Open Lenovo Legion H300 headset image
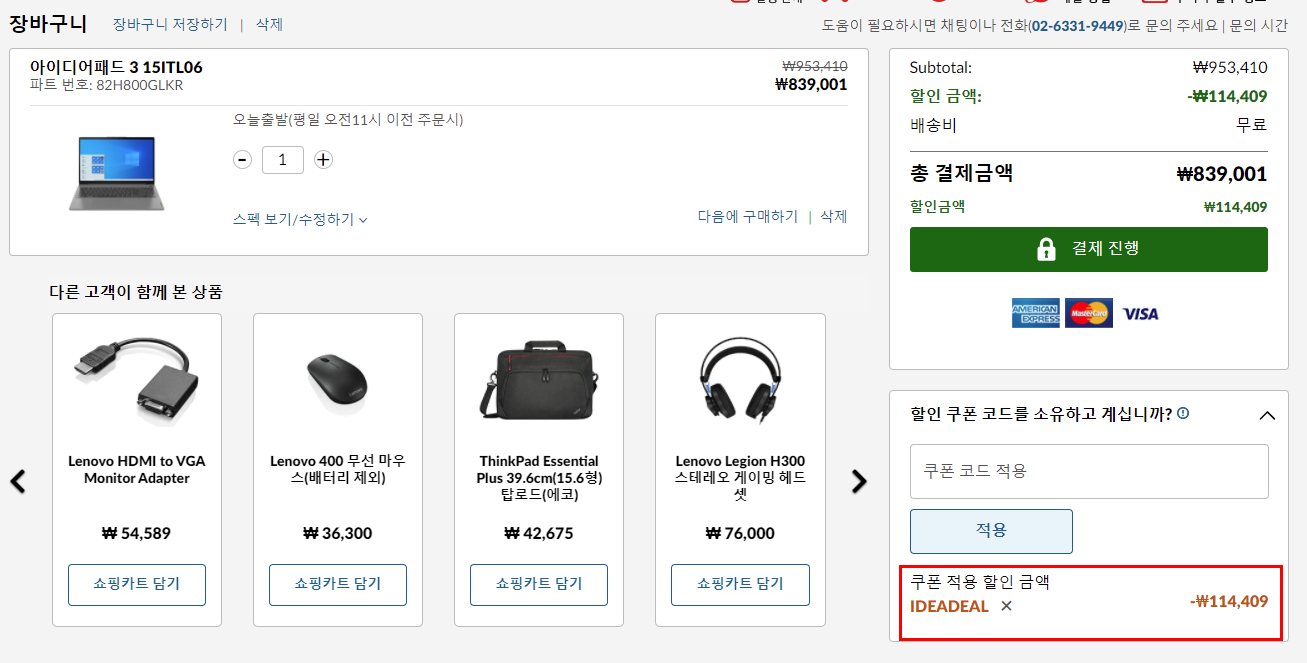This screenshot has width=1307, height=663. [740, 383]
